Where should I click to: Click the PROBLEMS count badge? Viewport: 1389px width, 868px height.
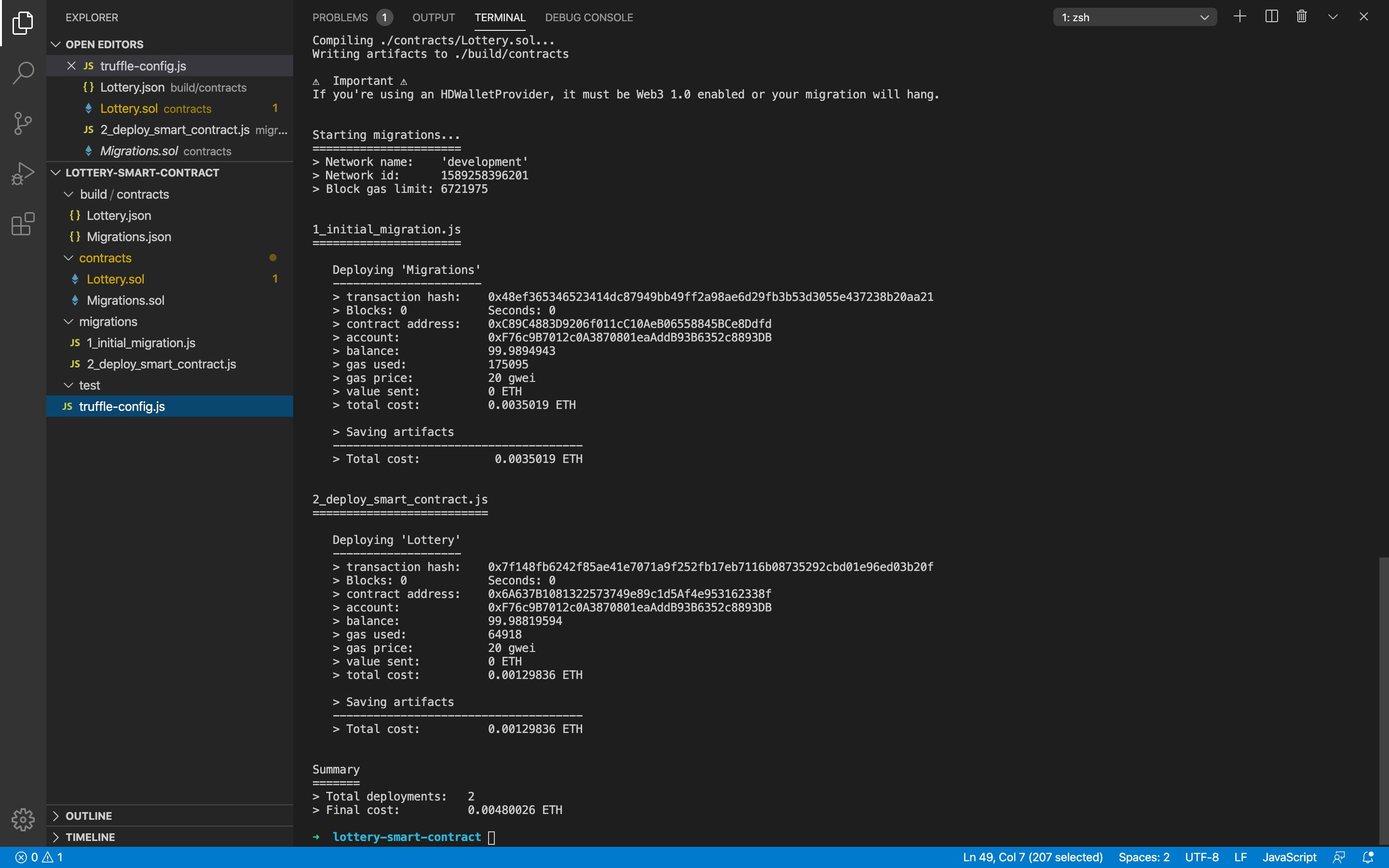(x=384, y=17)
